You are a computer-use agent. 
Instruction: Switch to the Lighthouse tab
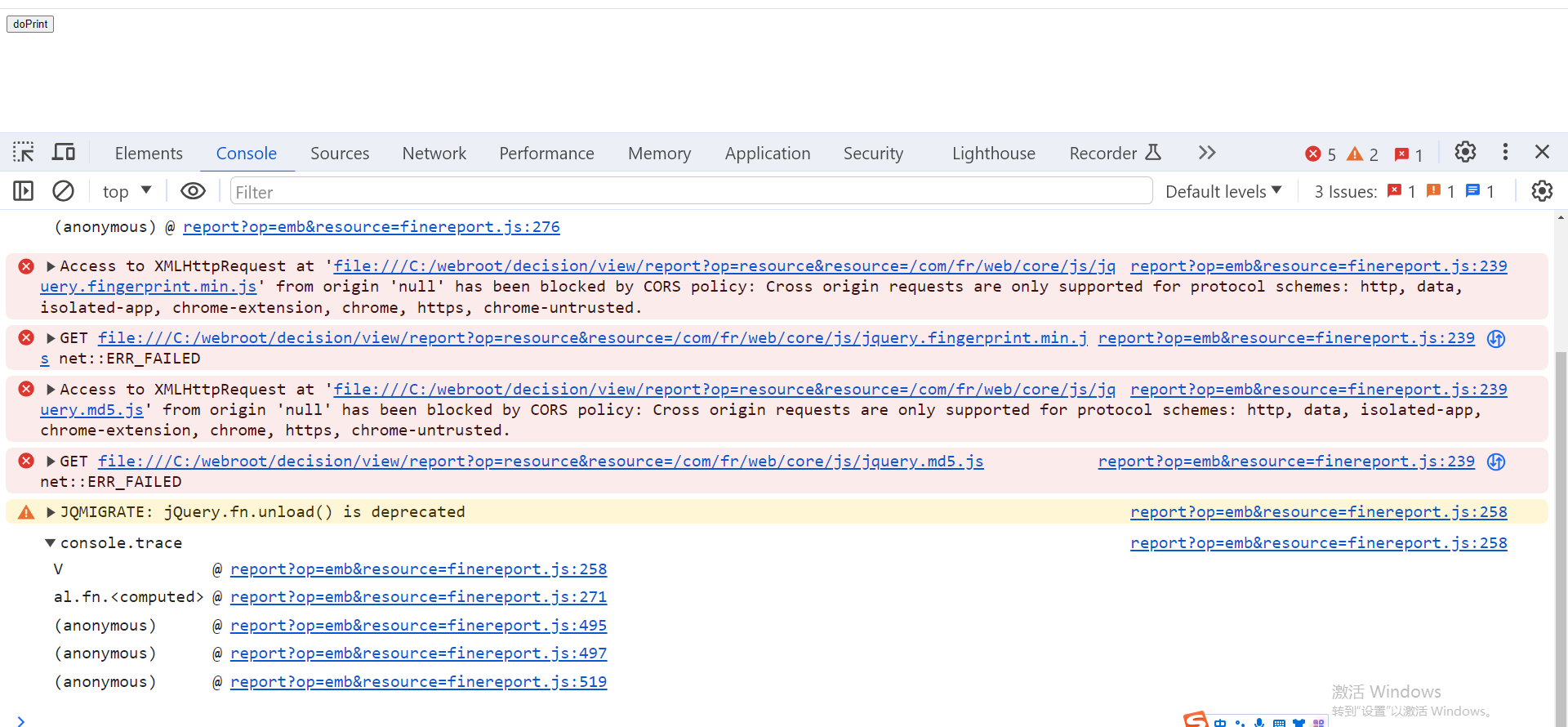point(994,153)
